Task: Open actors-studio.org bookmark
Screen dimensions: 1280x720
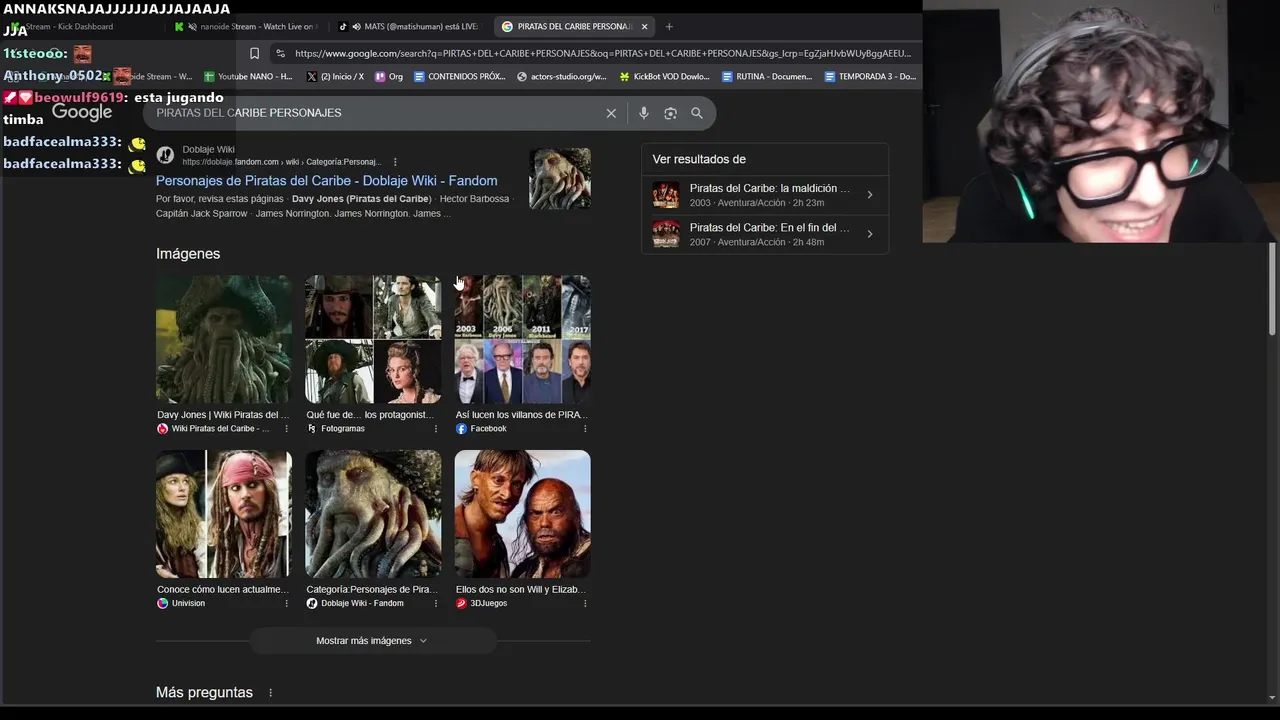Action: tap(562, 76)
